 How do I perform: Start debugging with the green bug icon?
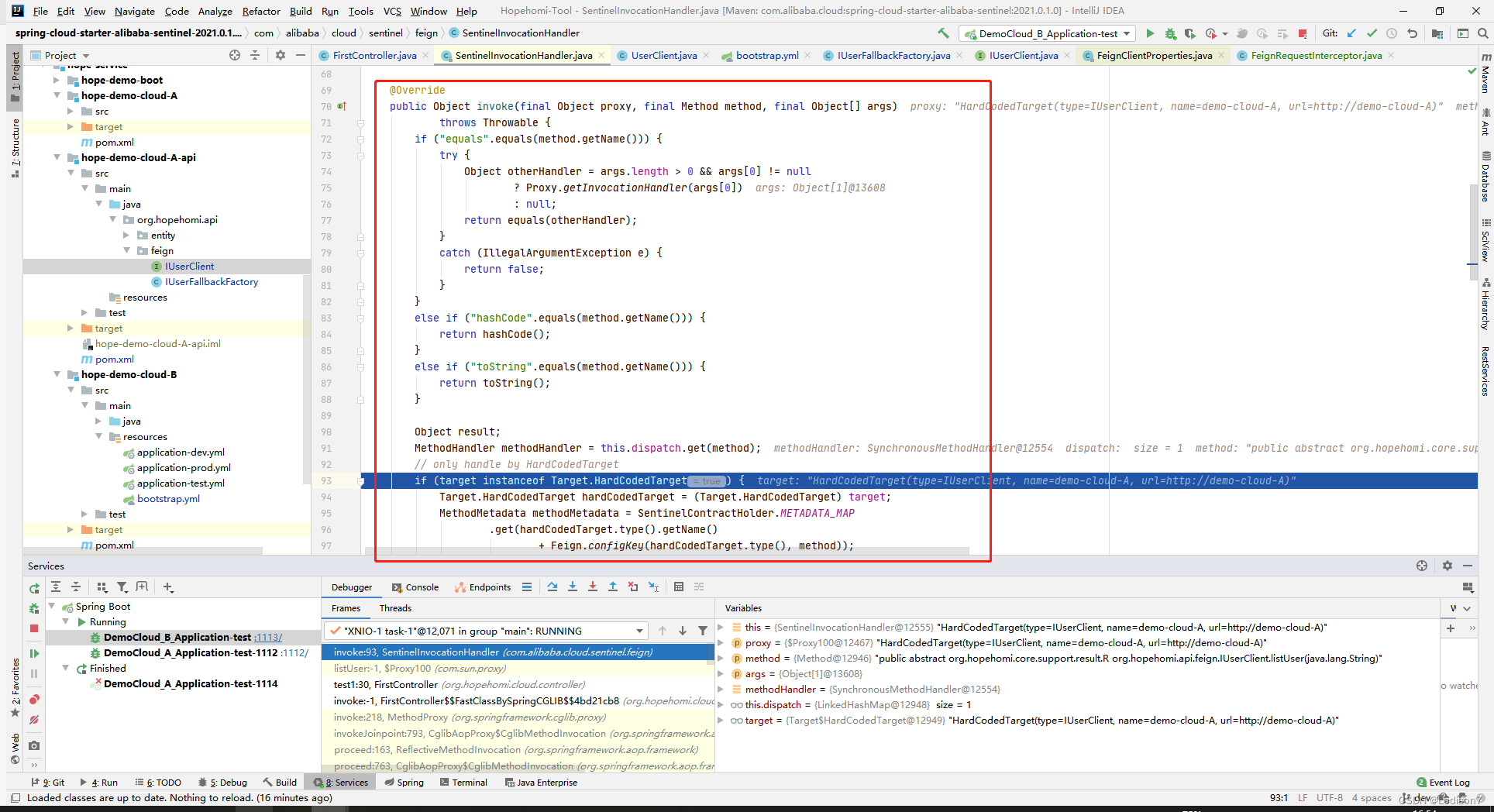pyautogui.click(x=1170, y=33)
